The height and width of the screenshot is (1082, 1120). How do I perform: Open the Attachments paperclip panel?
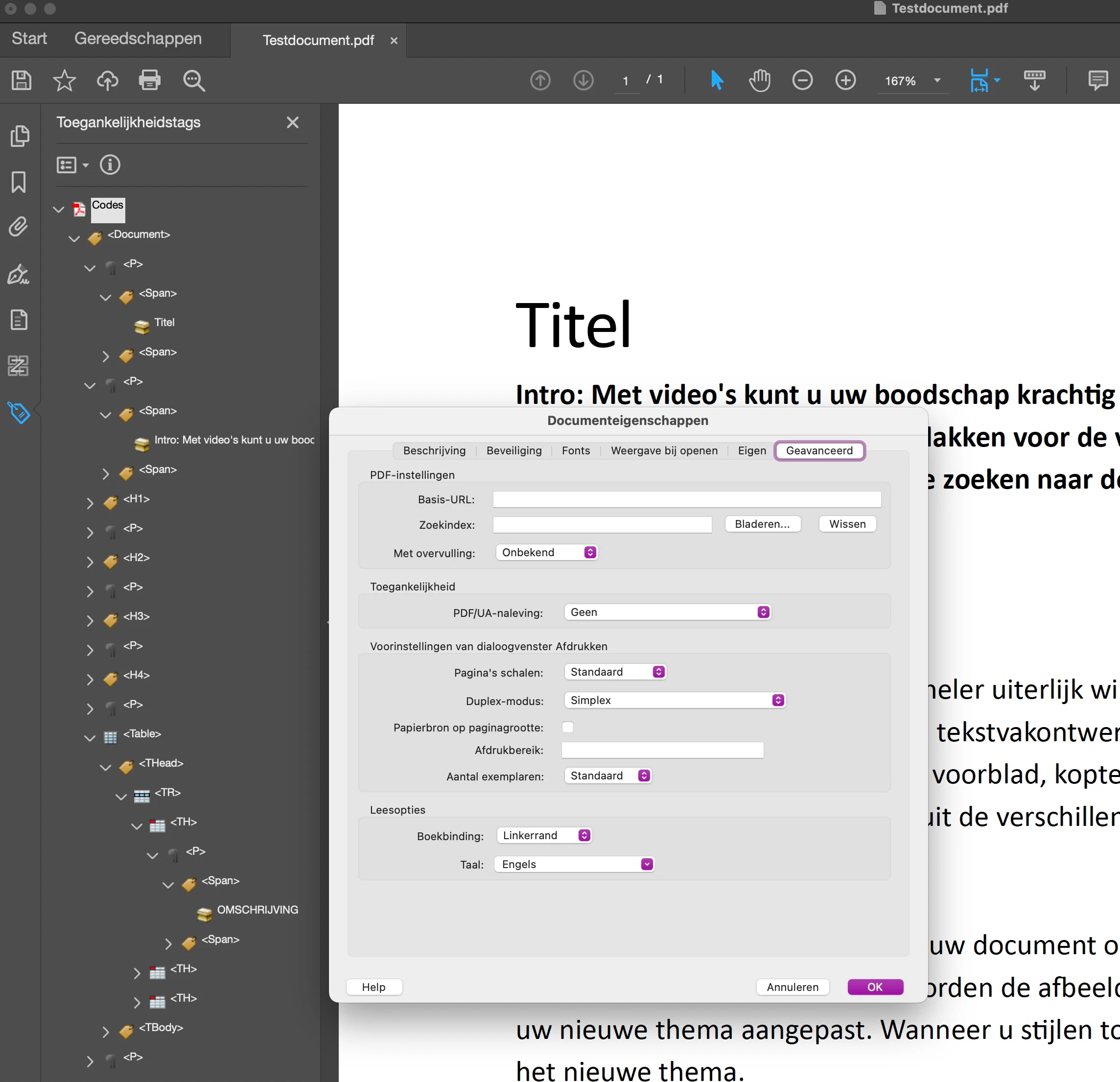point(18,228)
